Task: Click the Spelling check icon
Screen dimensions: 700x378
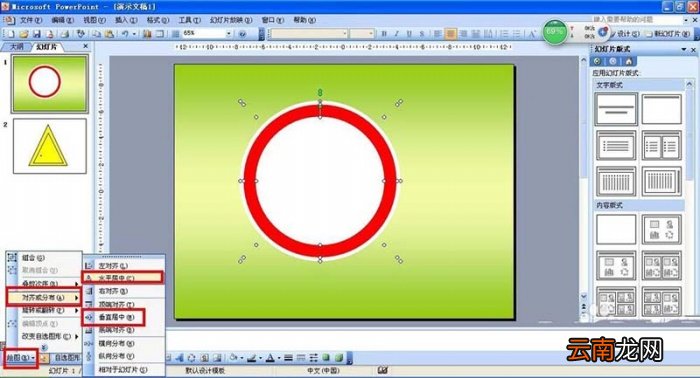Action: [x=81, y=34]
